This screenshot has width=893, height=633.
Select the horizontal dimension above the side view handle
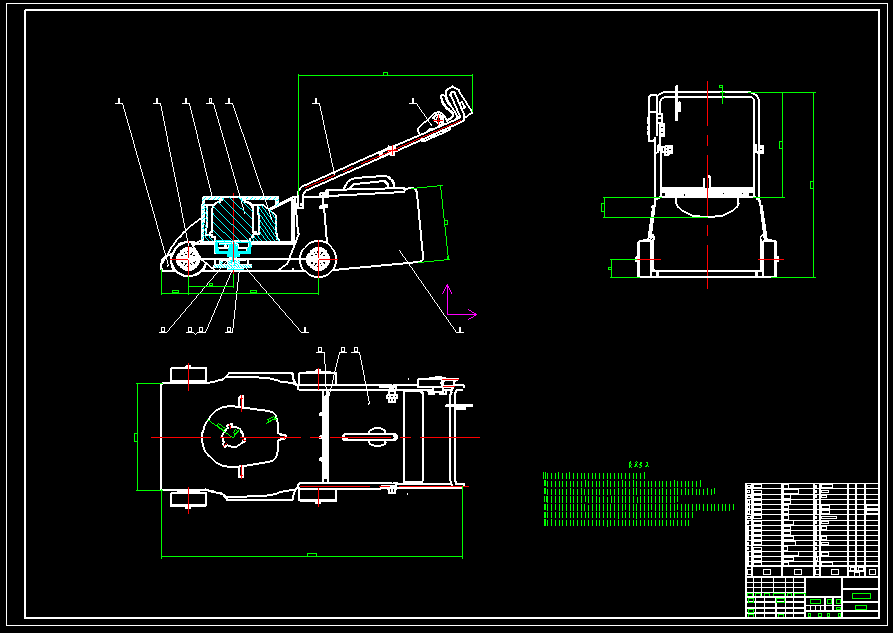386,75
